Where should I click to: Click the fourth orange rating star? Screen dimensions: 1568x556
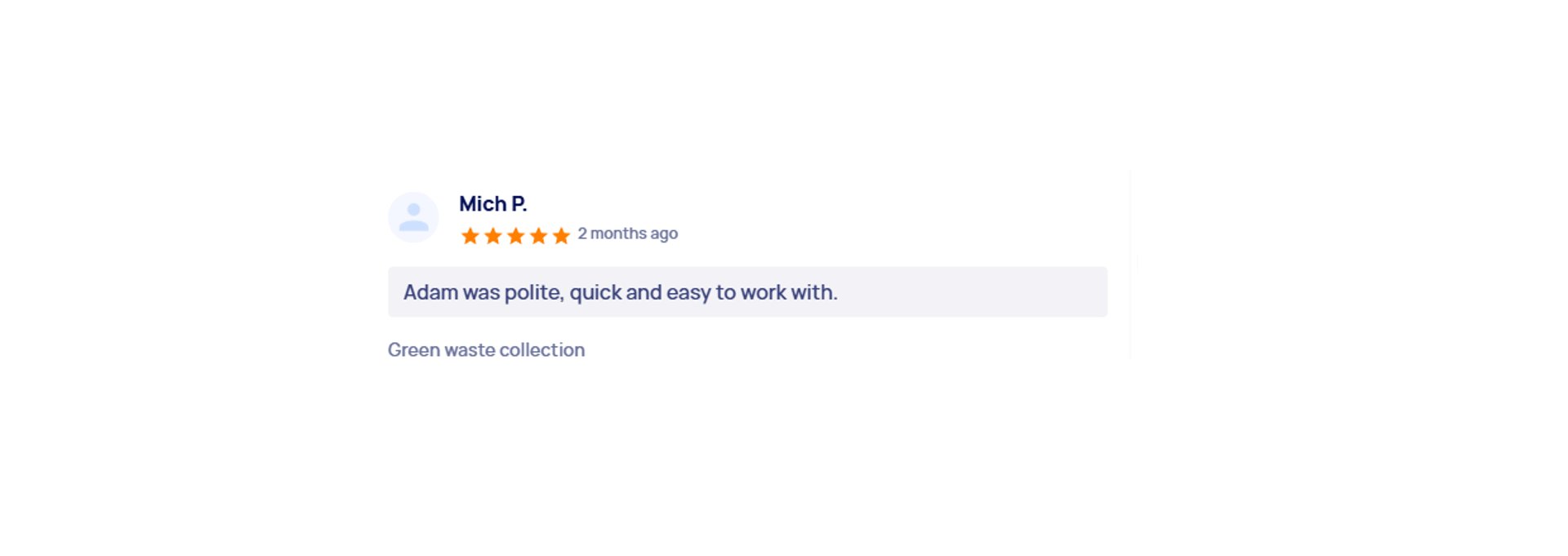pyautogui.click(x=538, y=236)
